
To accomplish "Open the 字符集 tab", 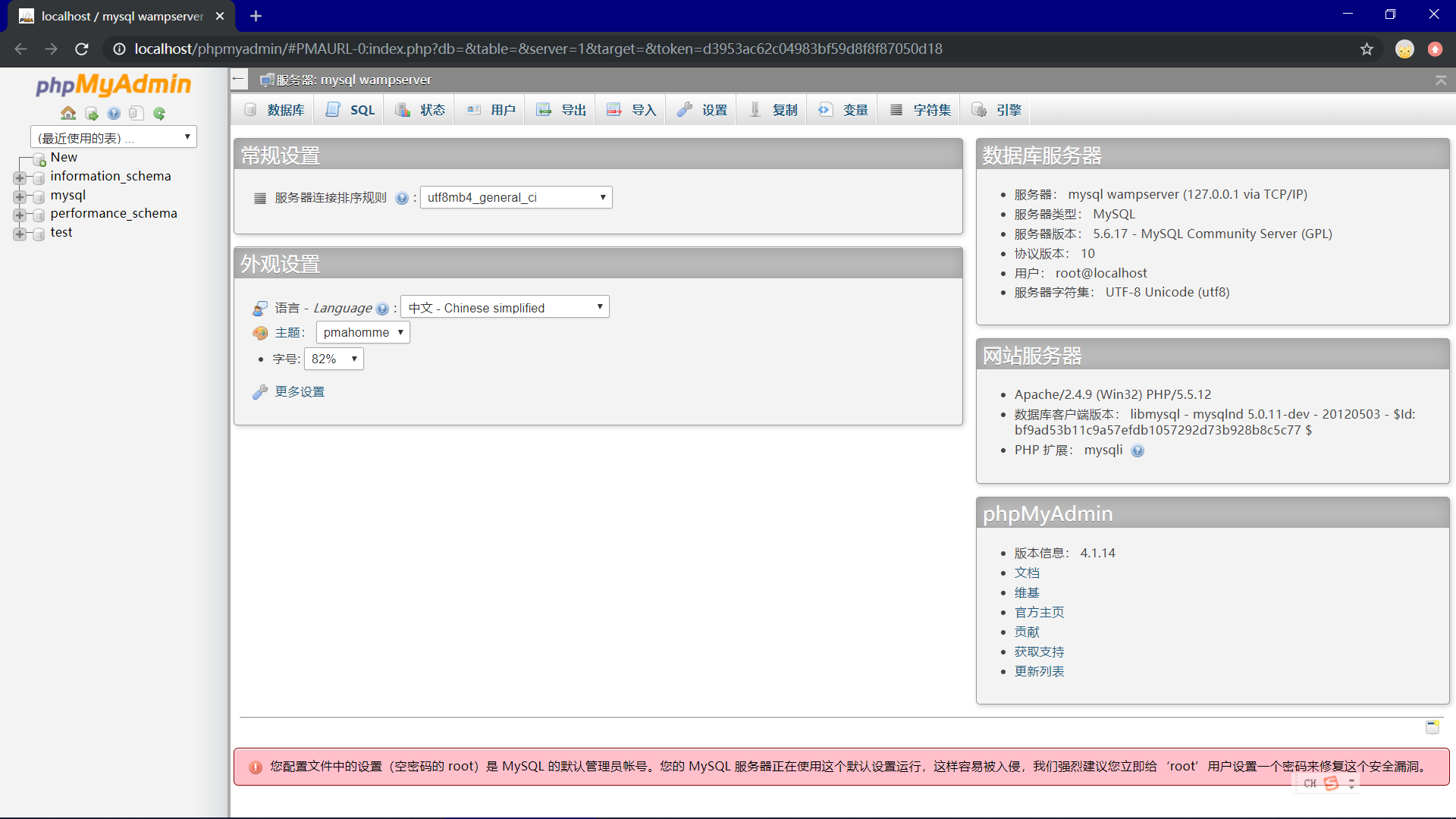I will click(920, 110).
